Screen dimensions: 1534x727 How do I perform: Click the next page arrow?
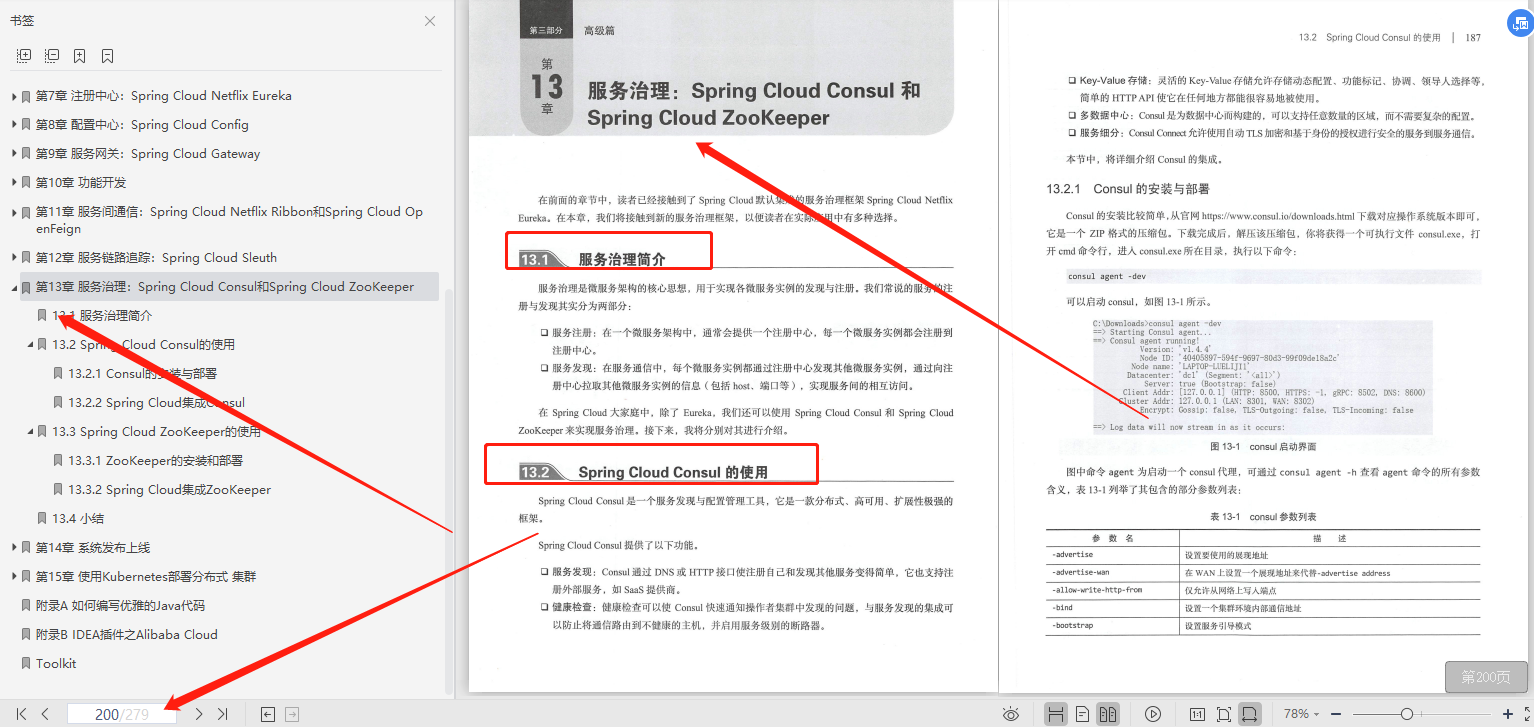click(199, 713)
